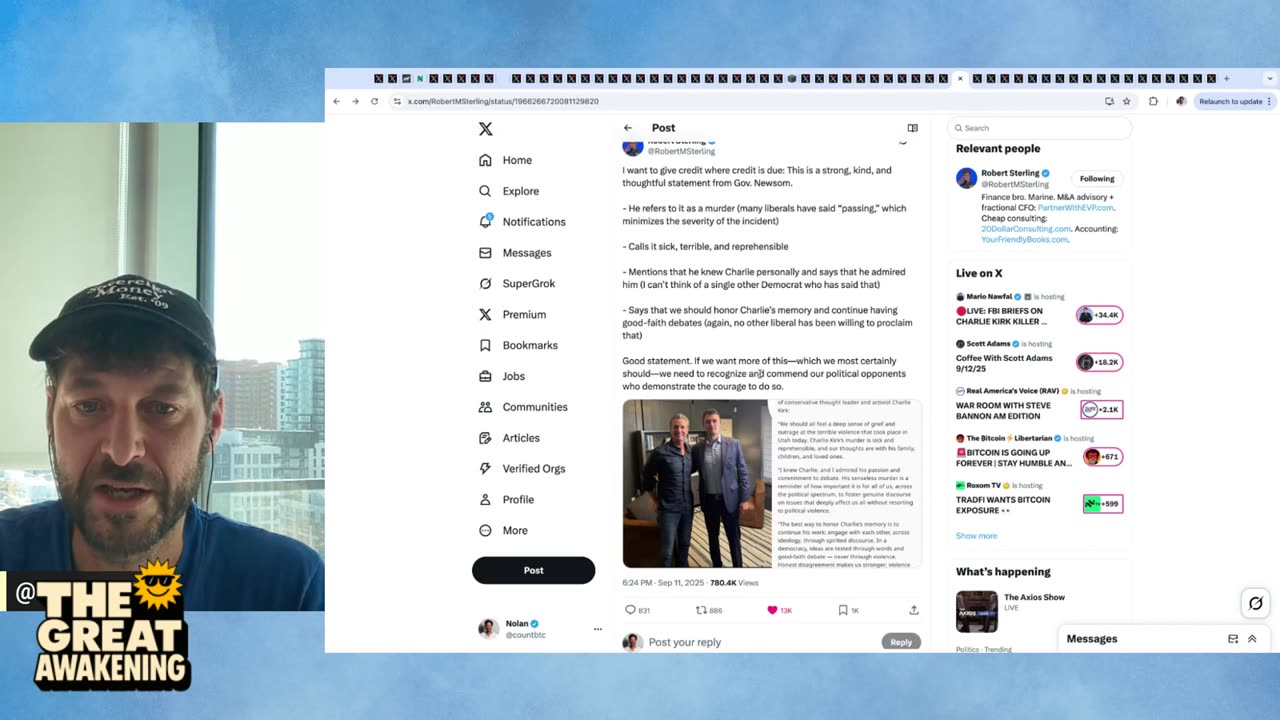Screen dimensions: 1280x720
Task: Join the War Room live +2.1K
Action: point(1101,409)
